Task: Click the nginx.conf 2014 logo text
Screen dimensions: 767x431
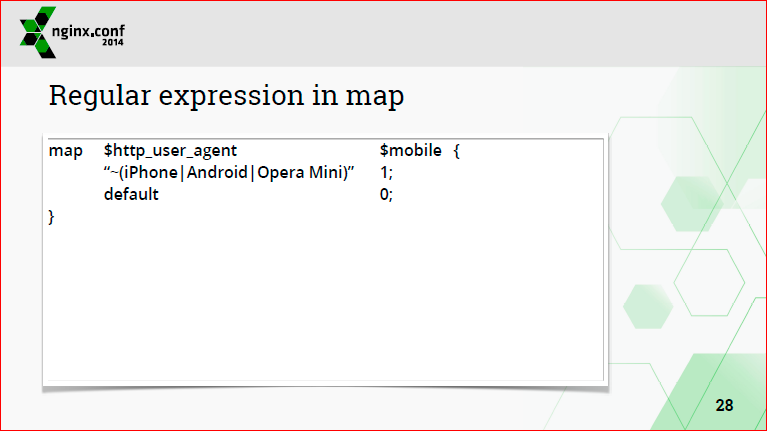Action: coord(88,34)
